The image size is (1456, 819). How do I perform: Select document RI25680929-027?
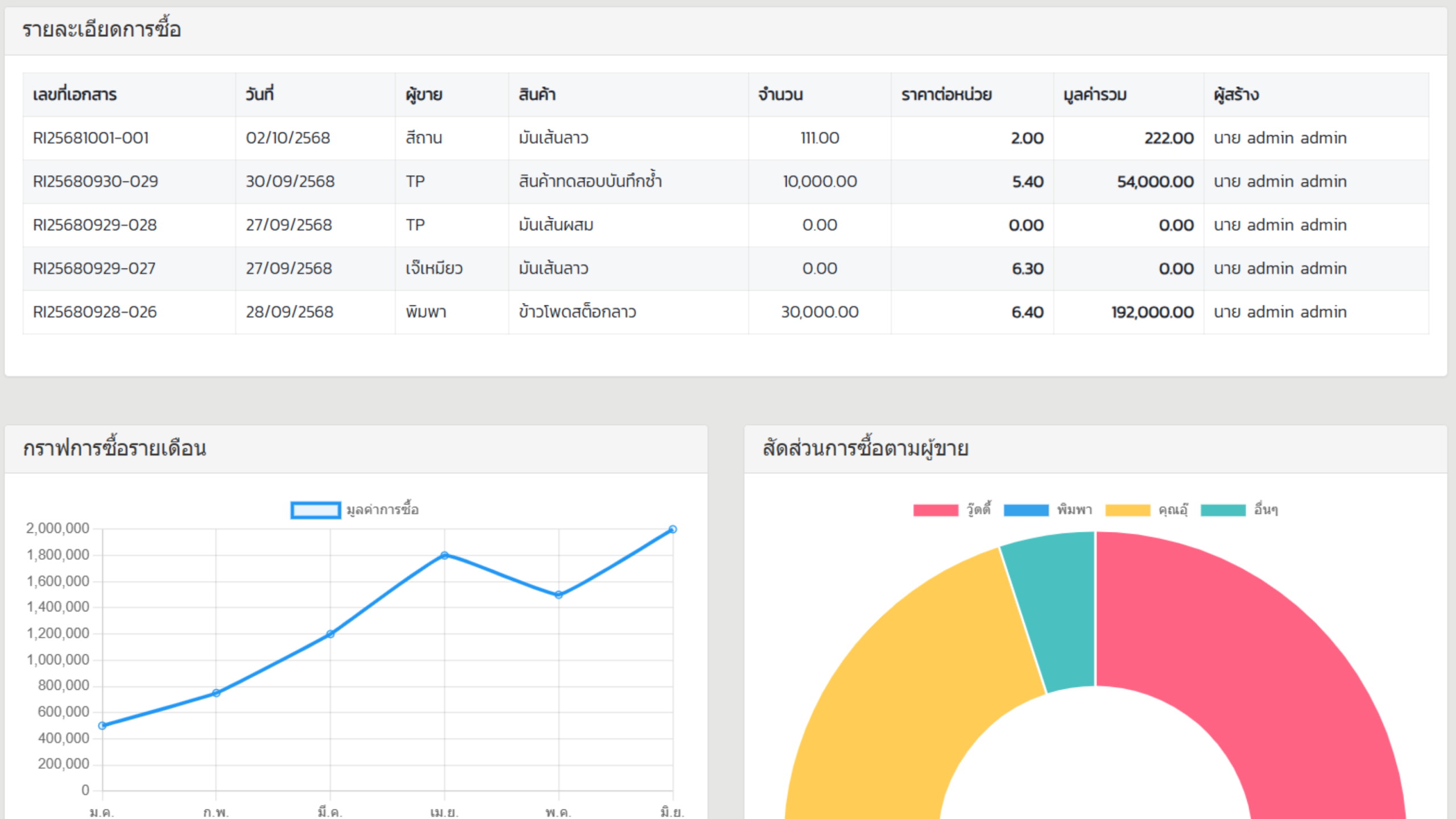(94, 268)
